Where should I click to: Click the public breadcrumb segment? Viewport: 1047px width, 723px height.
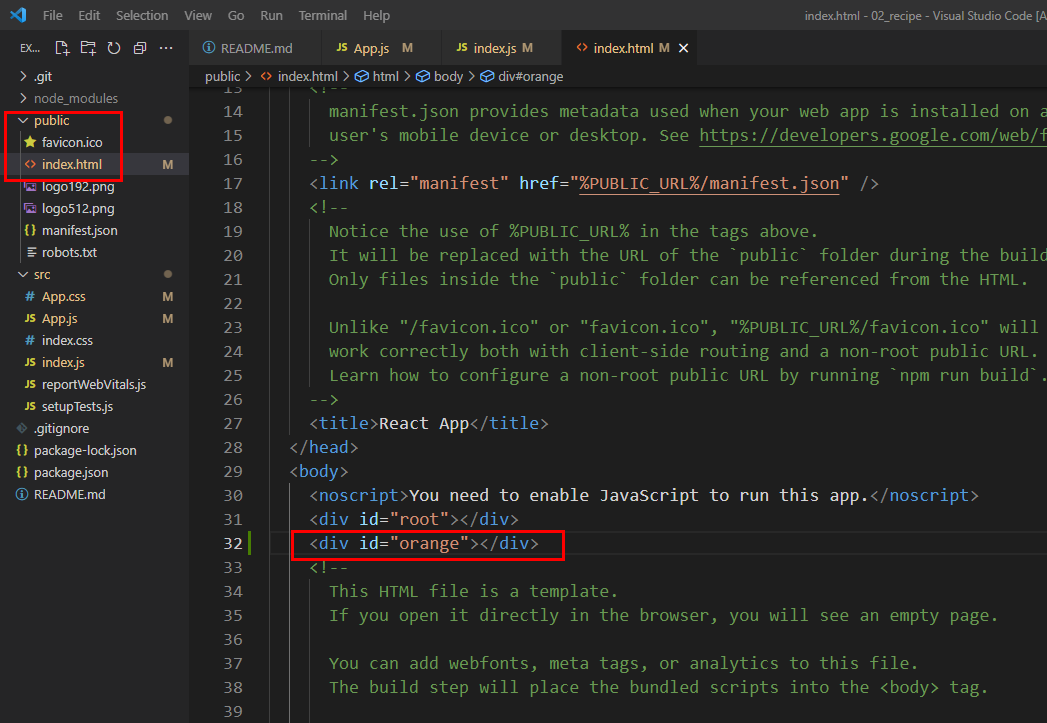point(222,77)
